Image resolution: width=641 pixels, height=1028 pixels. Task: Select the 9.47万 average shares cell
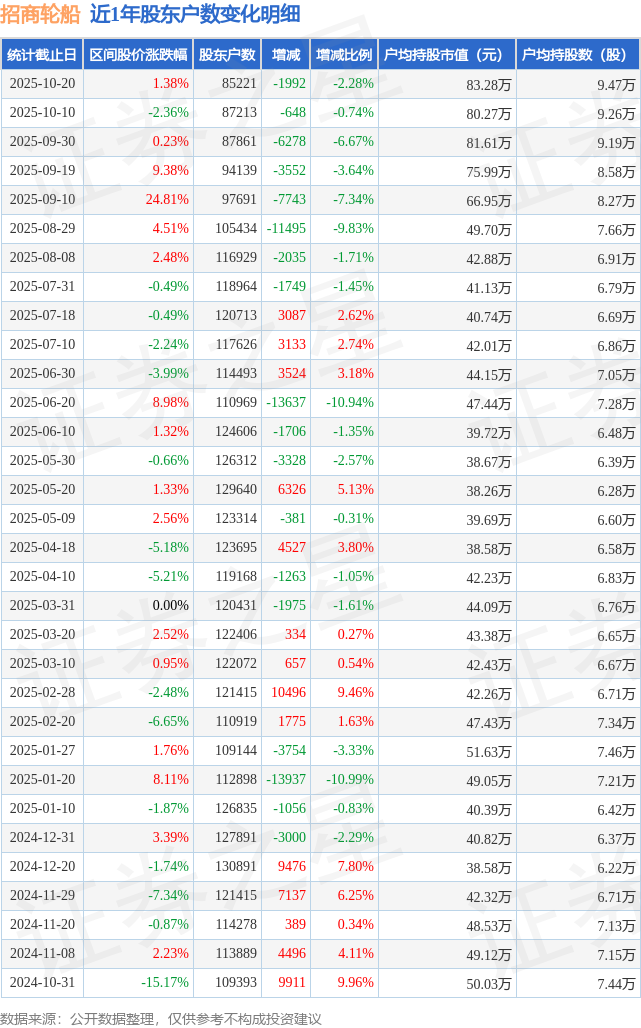click(x=616, y=84)
